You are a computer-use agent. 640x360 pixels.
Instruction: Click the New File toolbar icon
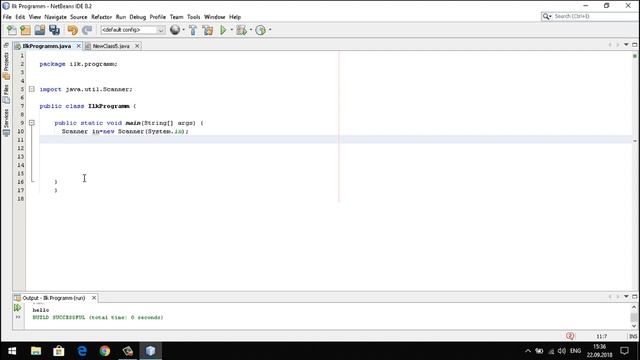click(11, 30)
